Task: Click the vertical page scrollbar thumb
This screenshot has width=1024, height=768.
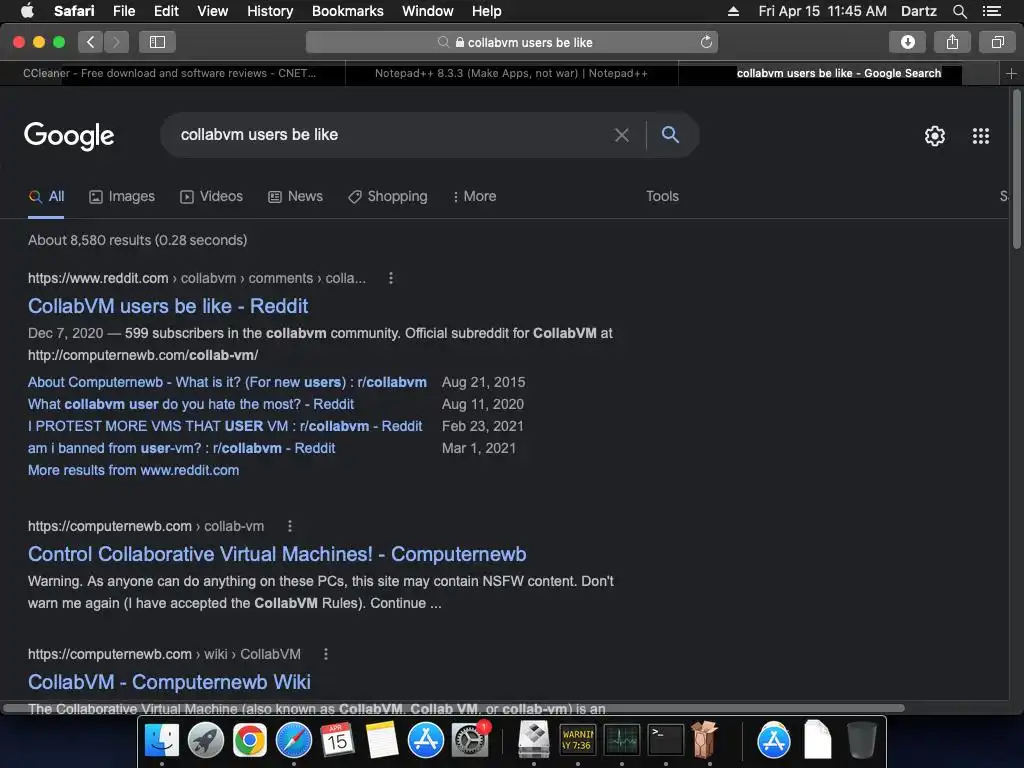Action: [1016, 168]
